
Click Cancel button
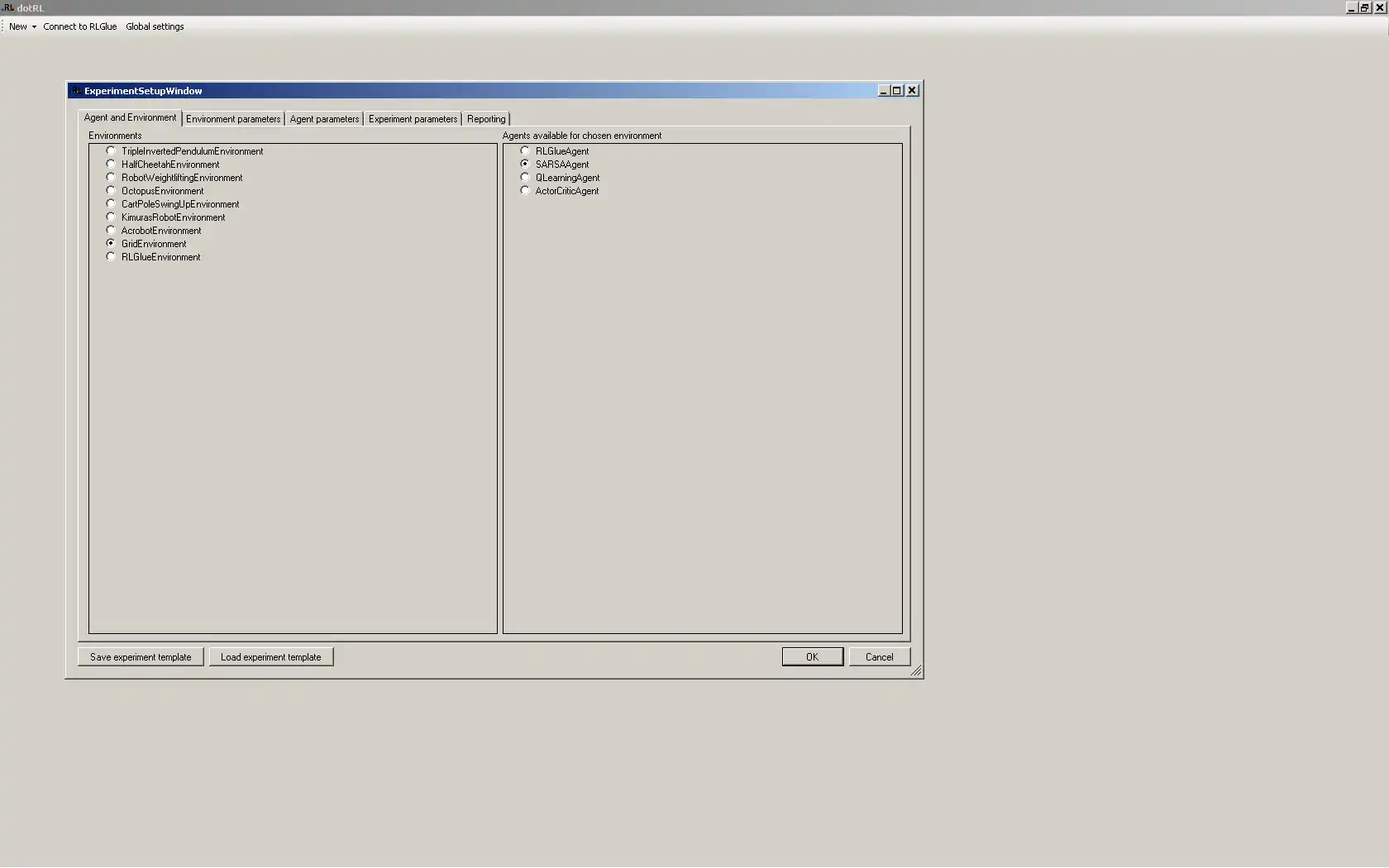click(880, 657)
